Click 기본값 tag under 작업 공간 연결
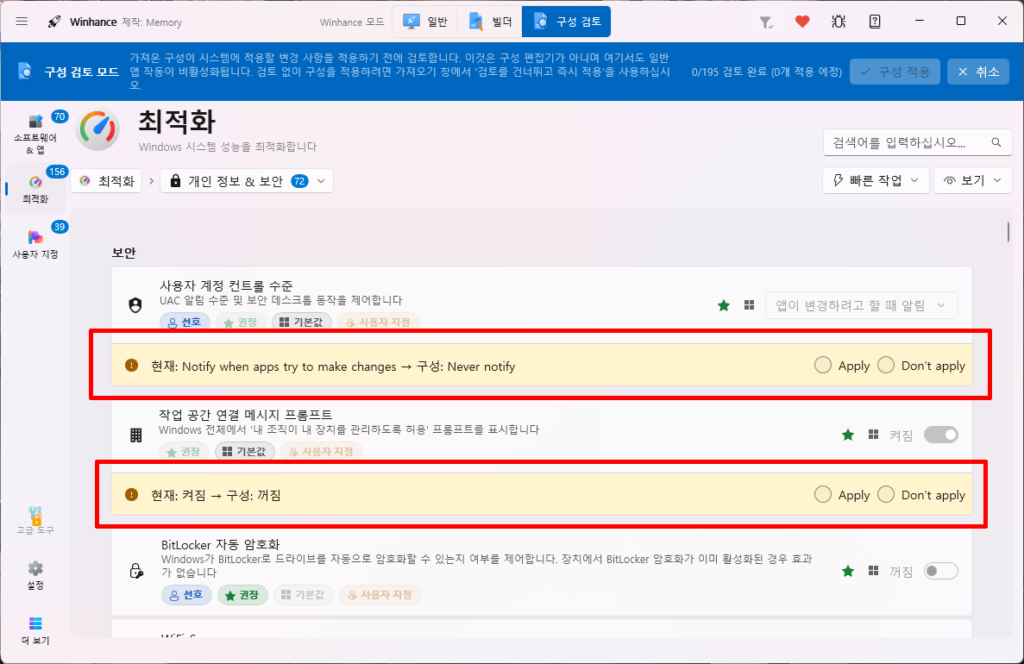The height and width of the screenshot is (664, 1024). coord(244,452)
